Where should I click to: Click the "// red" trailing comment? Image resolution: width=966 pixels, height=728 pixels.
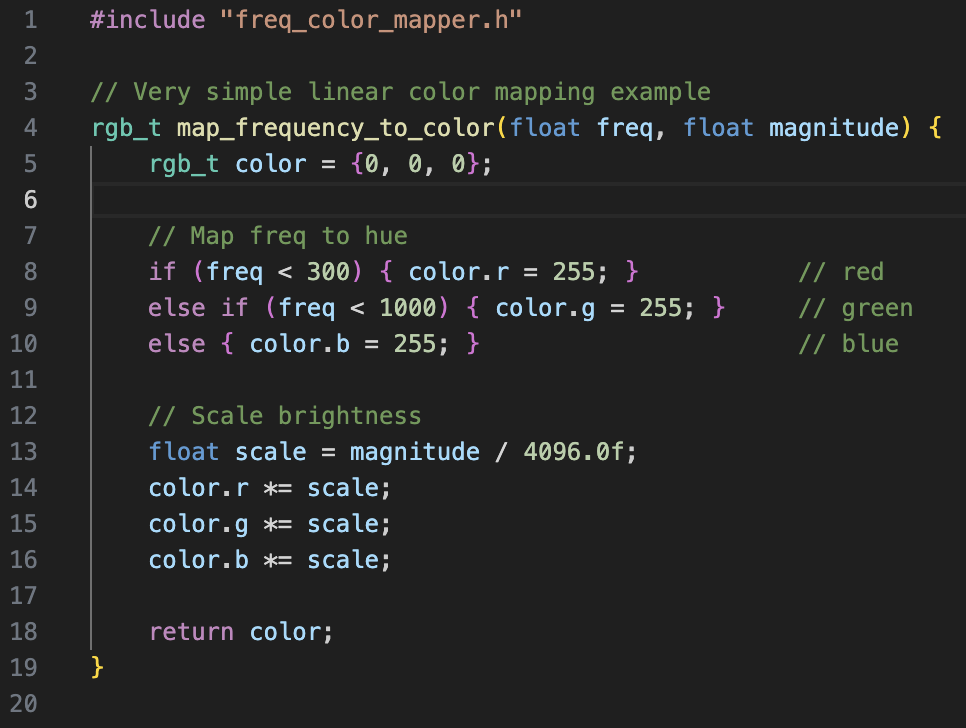841,272
